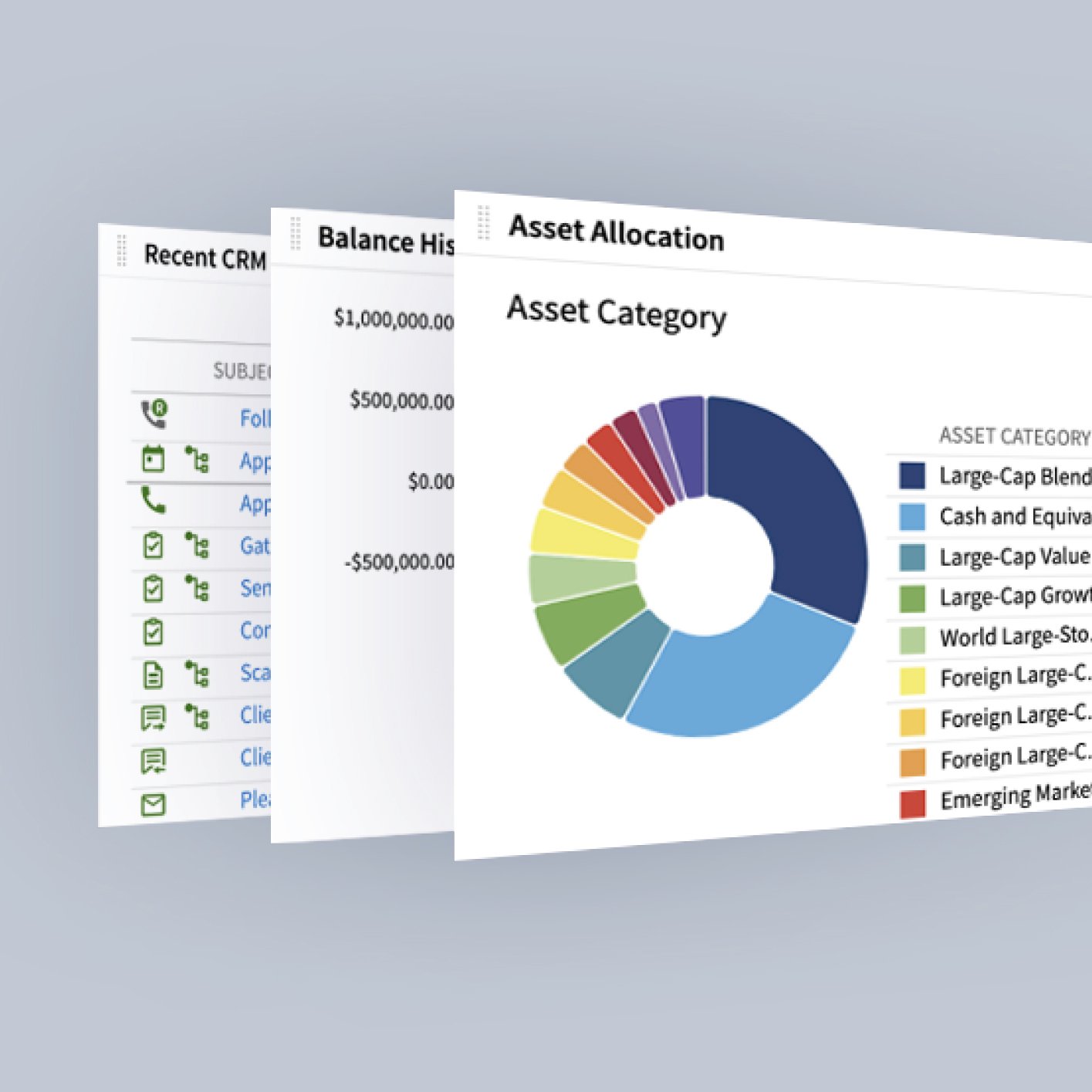Open the 'Gat' subject link

tap(255, 546)
